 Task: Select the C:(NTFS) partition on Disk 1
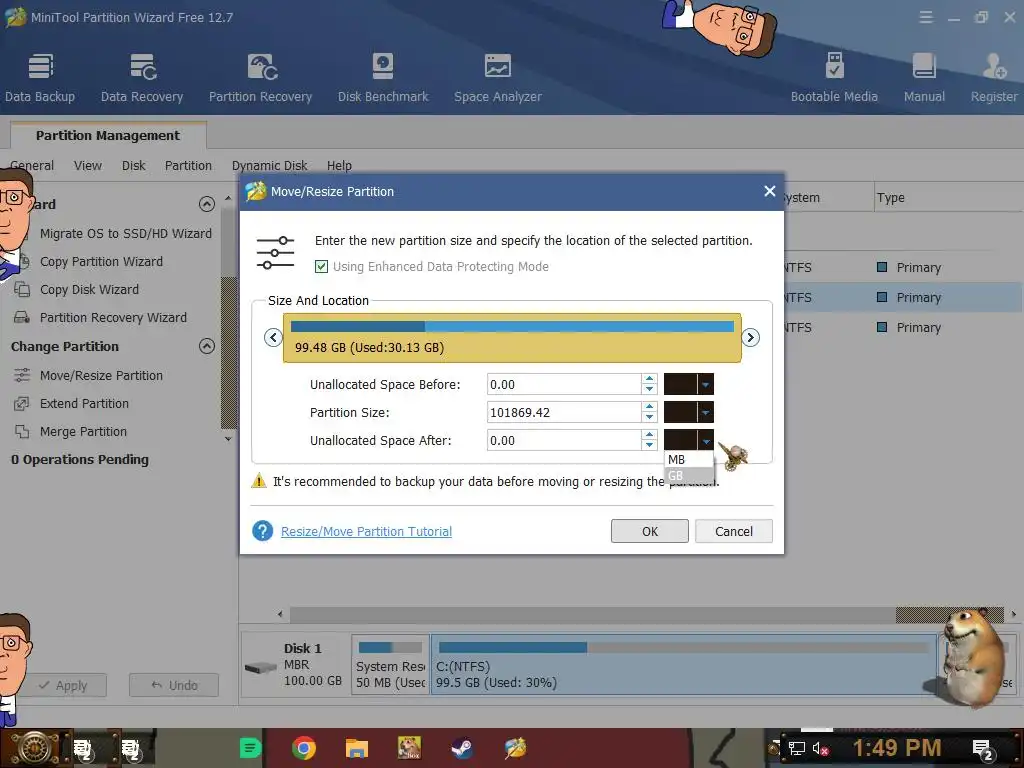coord(684,665)
